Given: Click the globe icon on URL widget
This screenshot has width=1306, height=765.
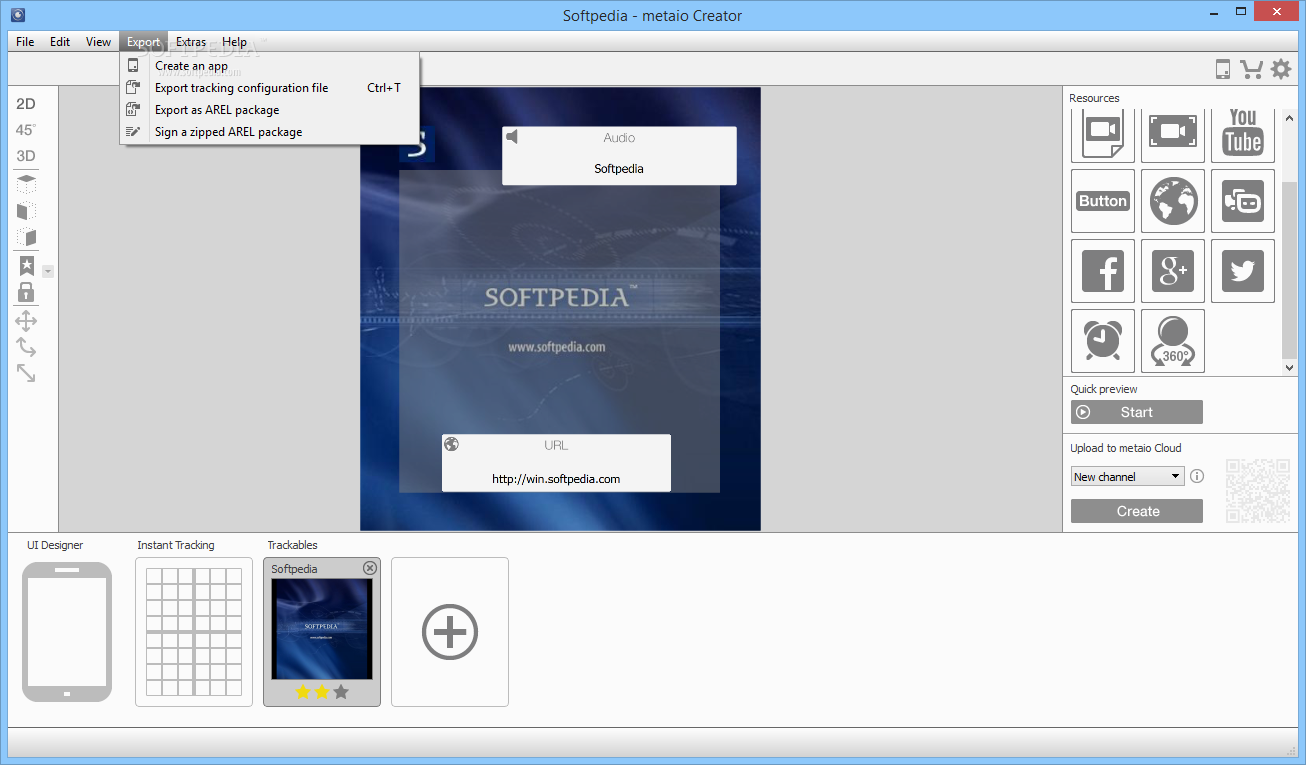Looking at the screenshot, I should point(451,444).
